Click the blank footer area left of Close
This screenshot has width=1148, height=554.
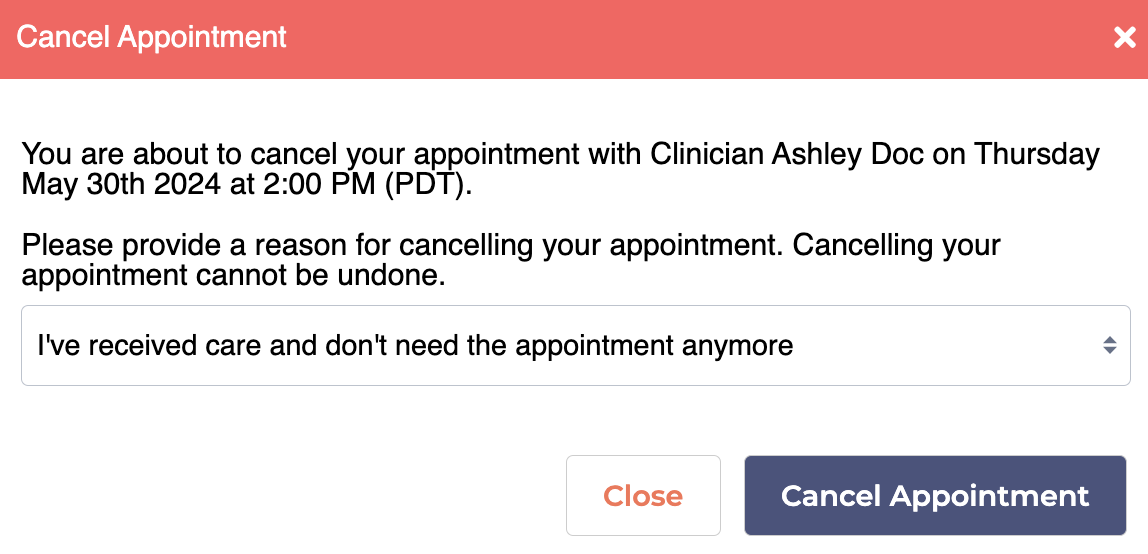point(280,496)
